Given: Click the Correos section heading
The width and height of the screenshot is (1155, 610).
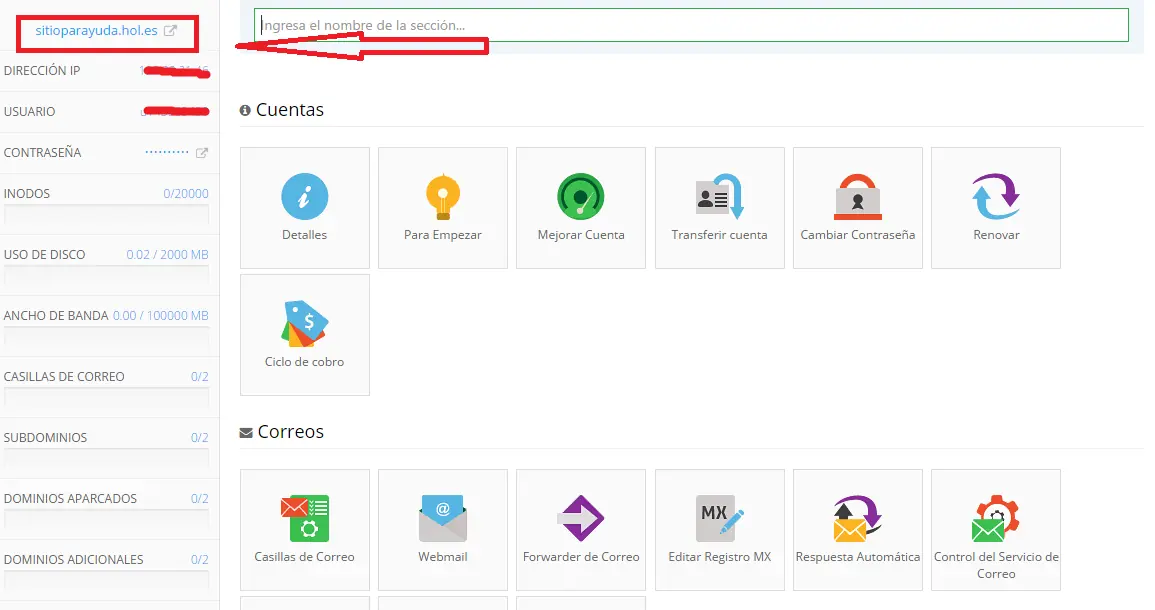Looking at the screenshot, I should point(290,432).
